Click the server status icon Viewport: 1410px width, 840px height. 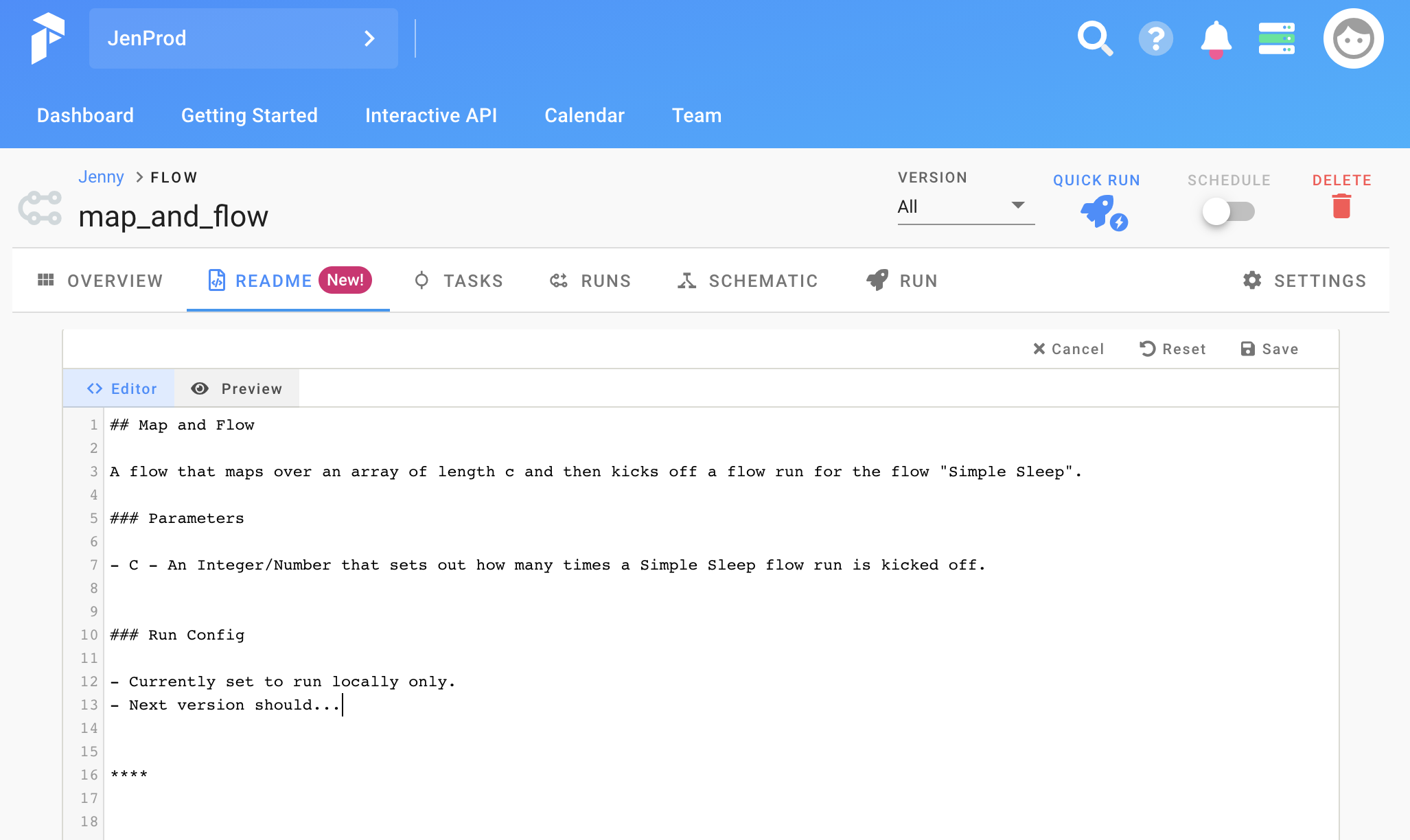(x=1276, y=38)
